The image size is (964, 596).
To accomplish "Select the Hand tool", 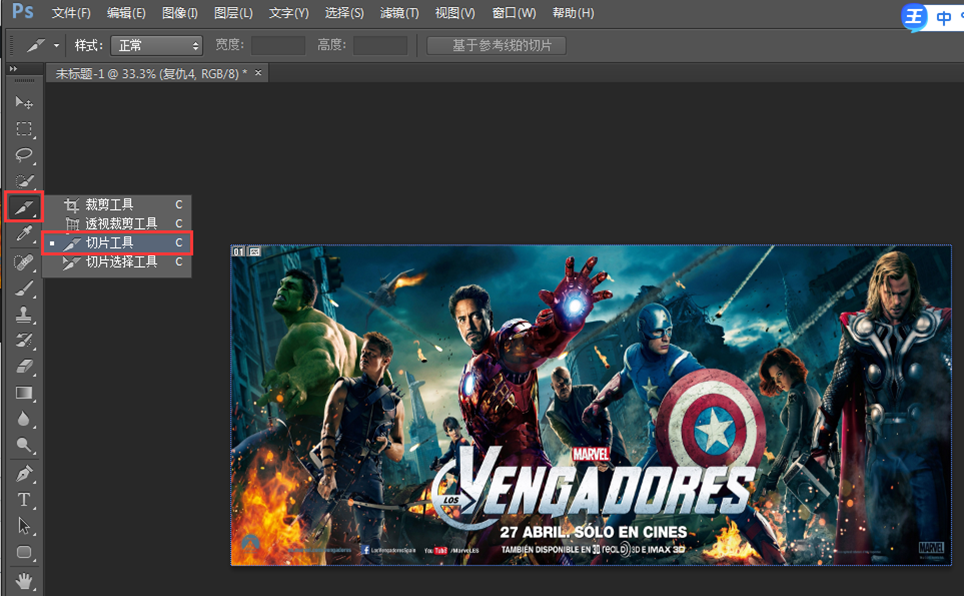I will point(24,579).
